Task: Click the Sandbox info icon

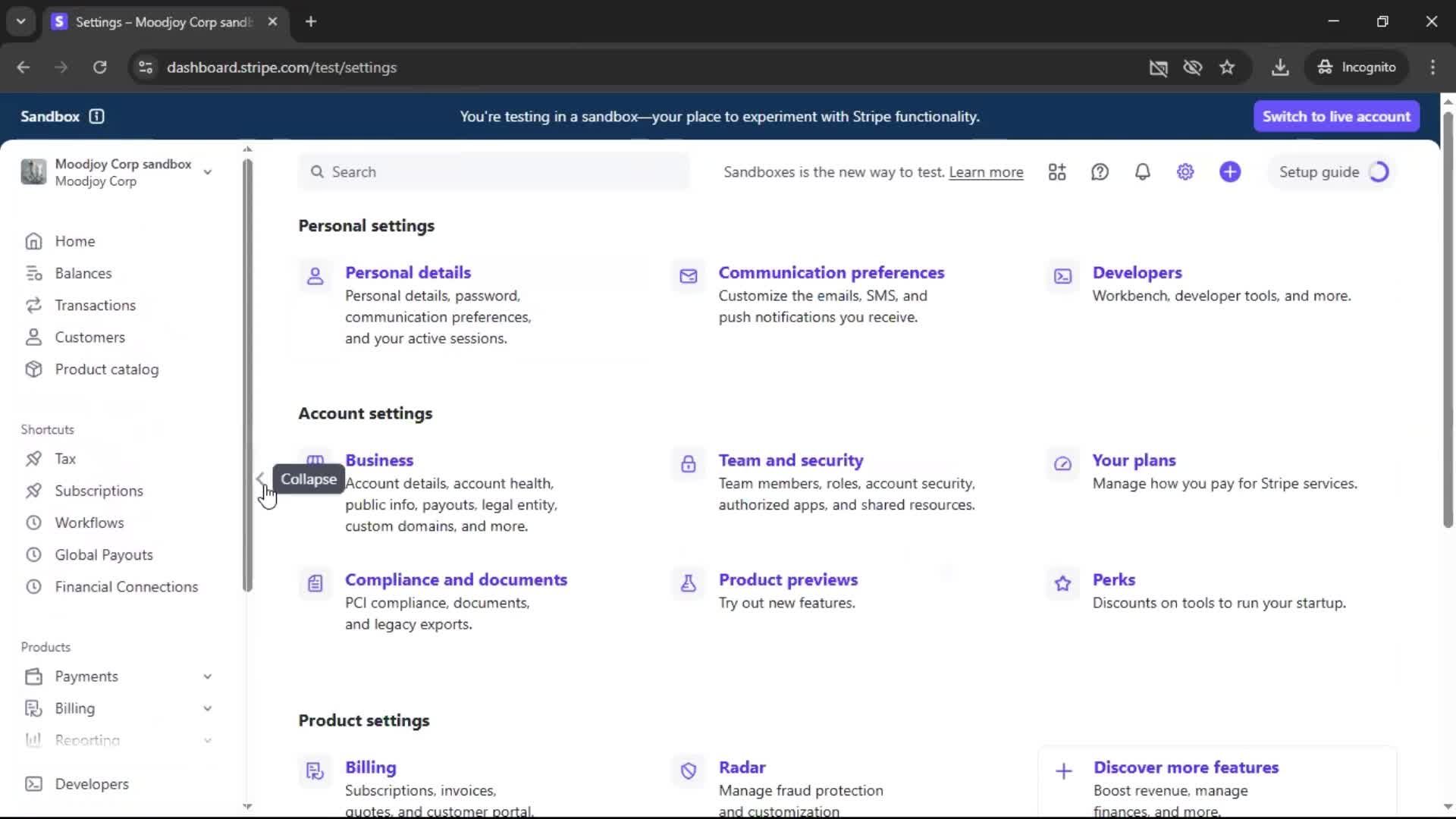Action: [96, 116]
